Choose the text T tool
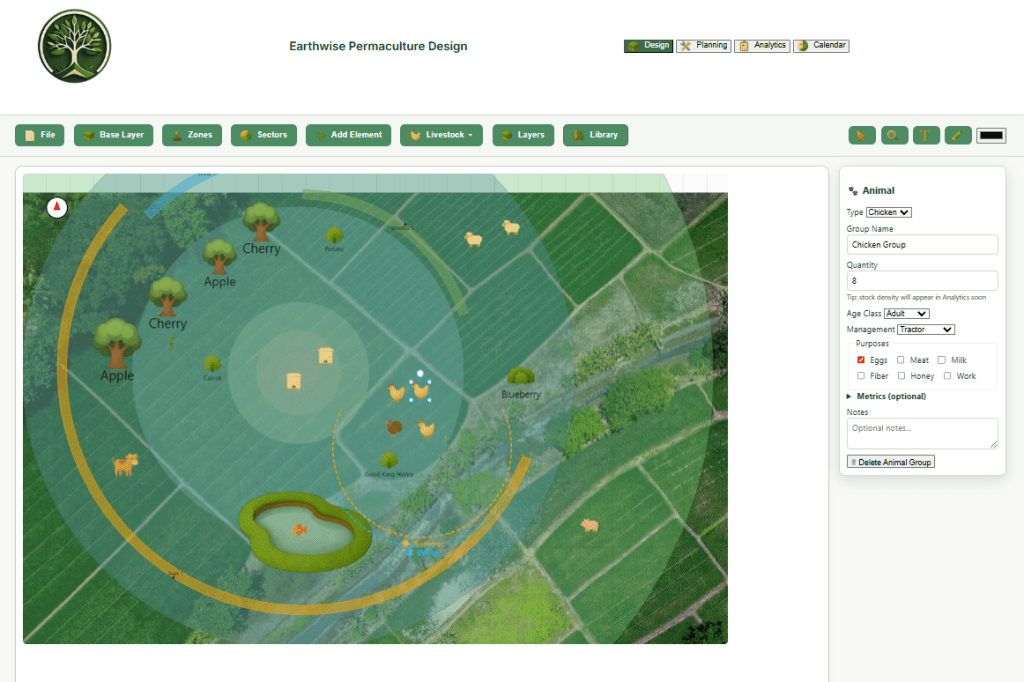Viewport: 1024px width, 682px height. pyautogui.click(x=926, y=135)
